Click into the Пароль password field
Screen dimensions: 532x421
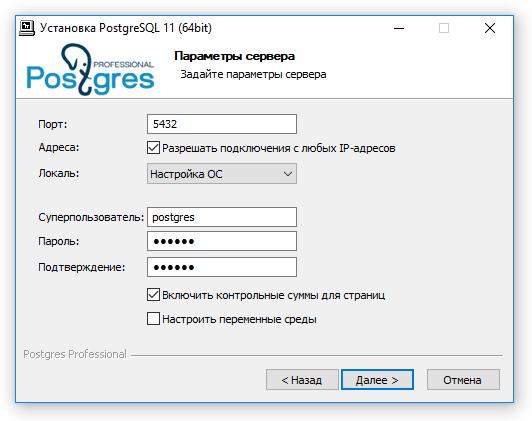[x=222, y=241]
